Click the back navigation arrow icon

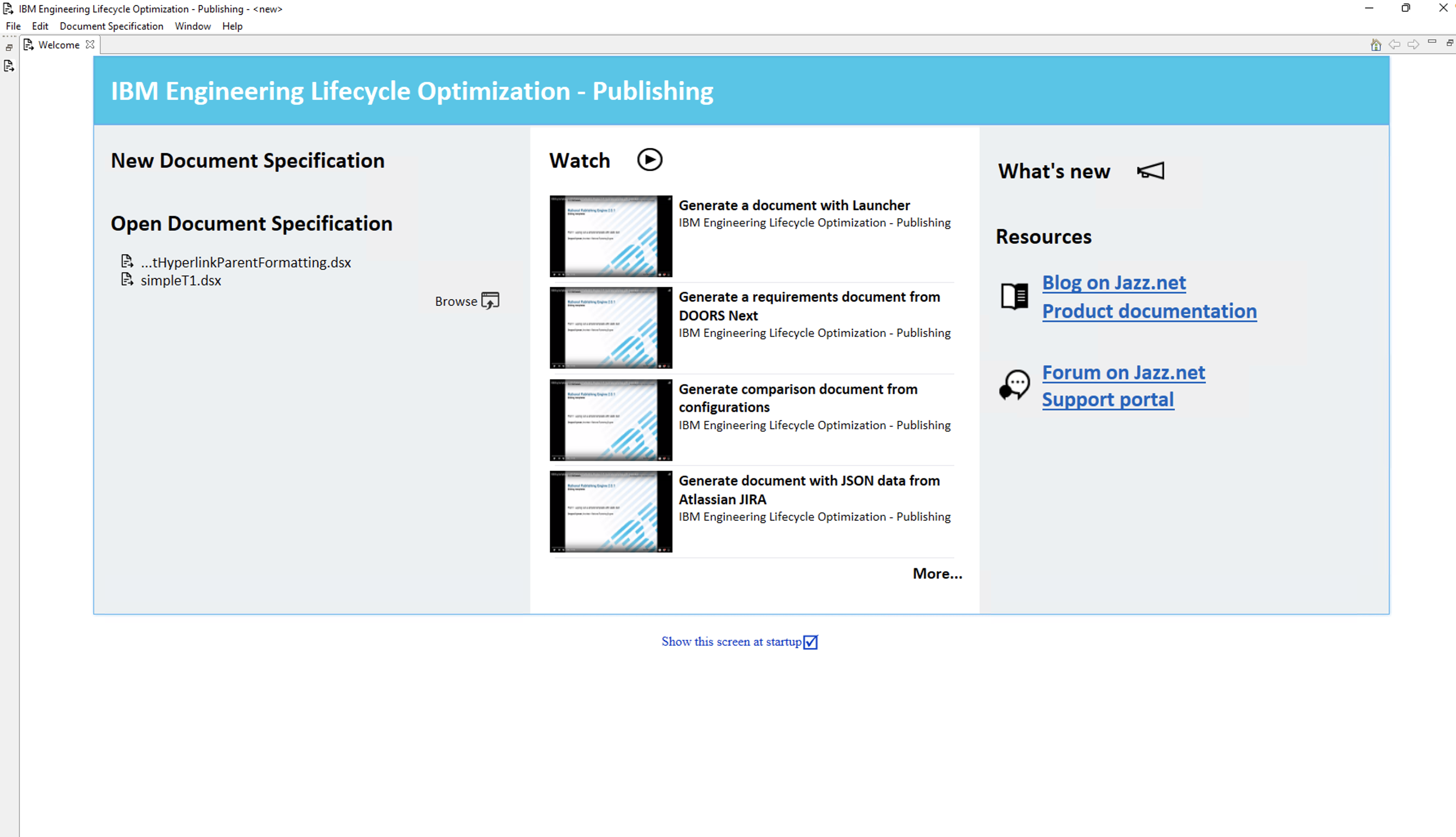(x=1394, y=44)
